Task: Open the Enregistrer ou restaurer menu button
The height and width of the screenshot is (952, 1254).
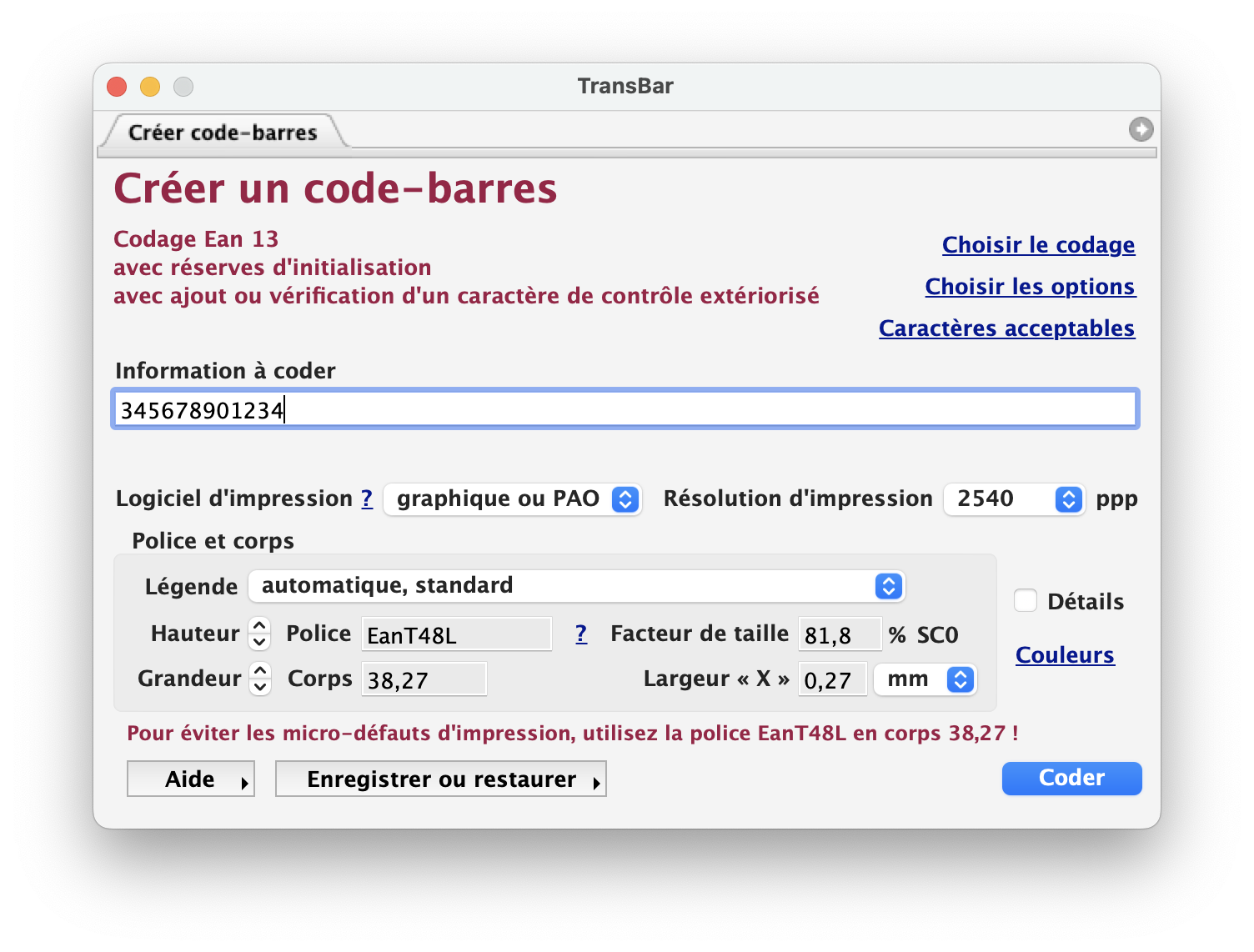Action: pos(441,779)
